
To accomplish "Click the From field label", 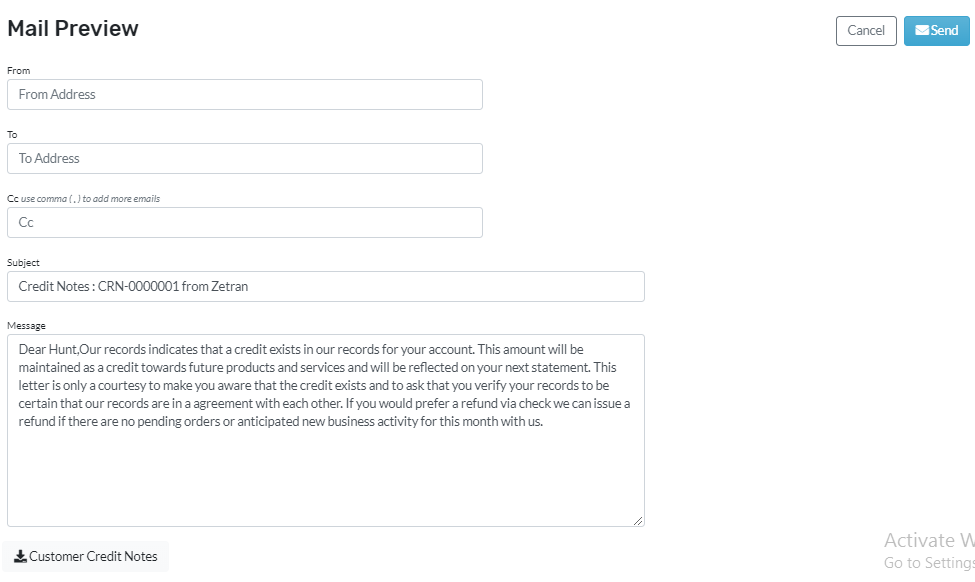I will 19,71.
